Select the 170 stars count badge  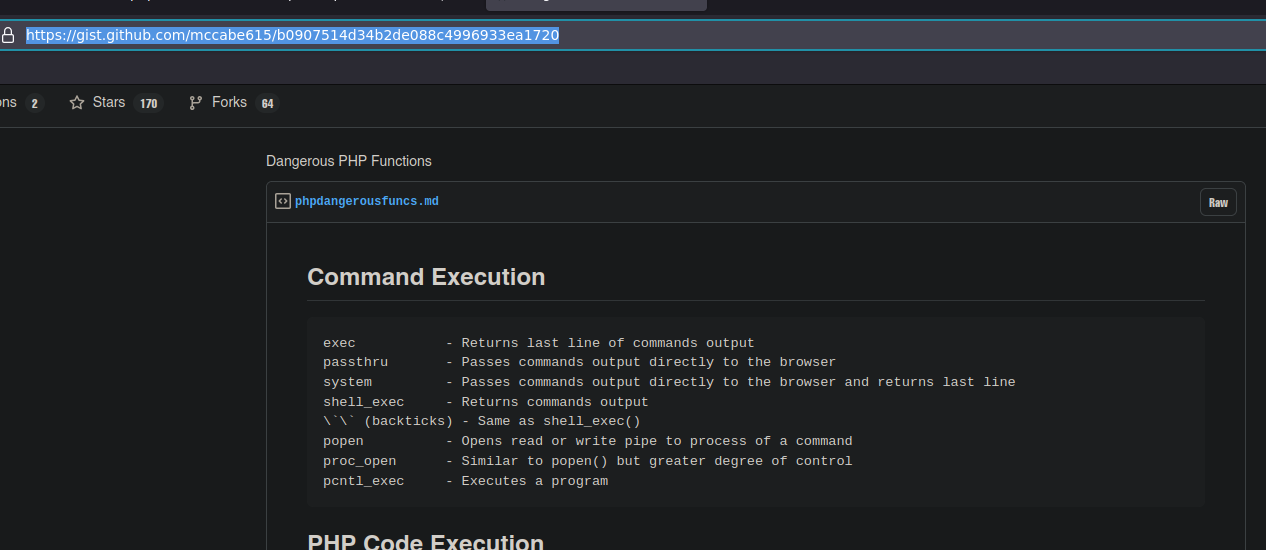point(148,104)
